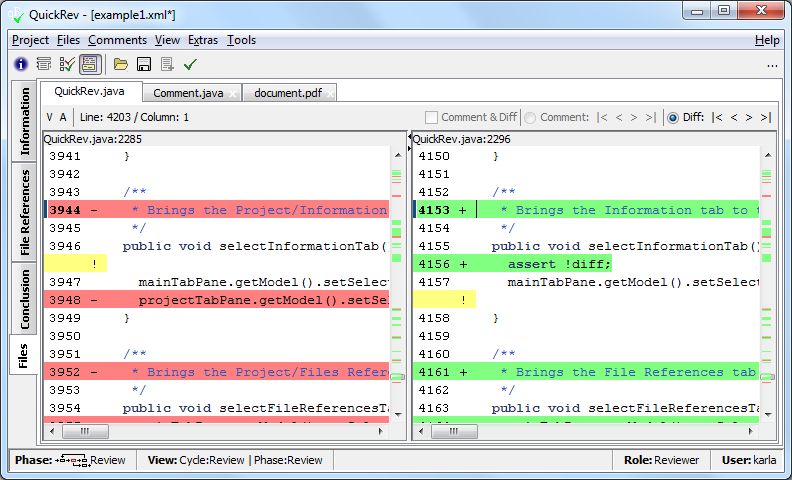Click the Role: Reviewer status entry
Screen dimensions: 792x480
click(661, 460)
